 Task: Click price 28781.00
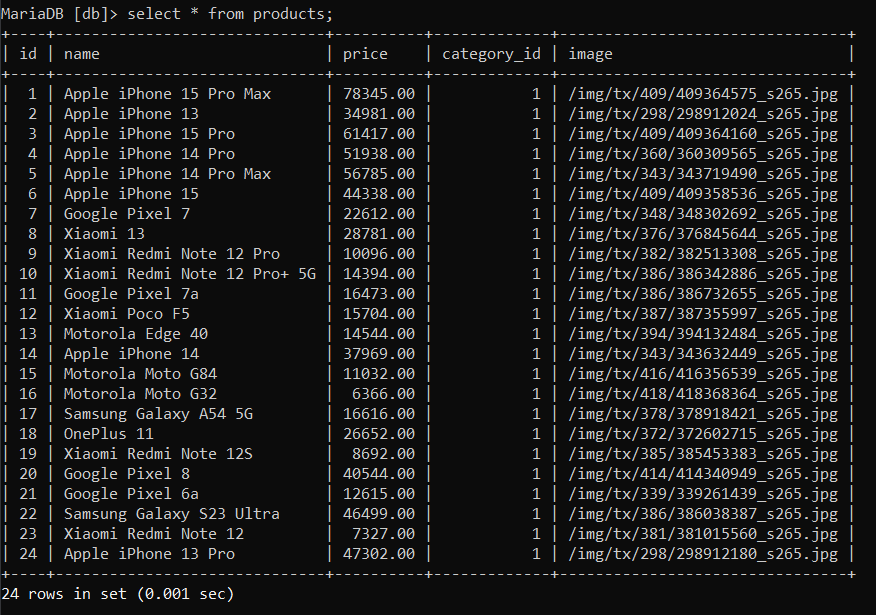(x=379, y=234)
